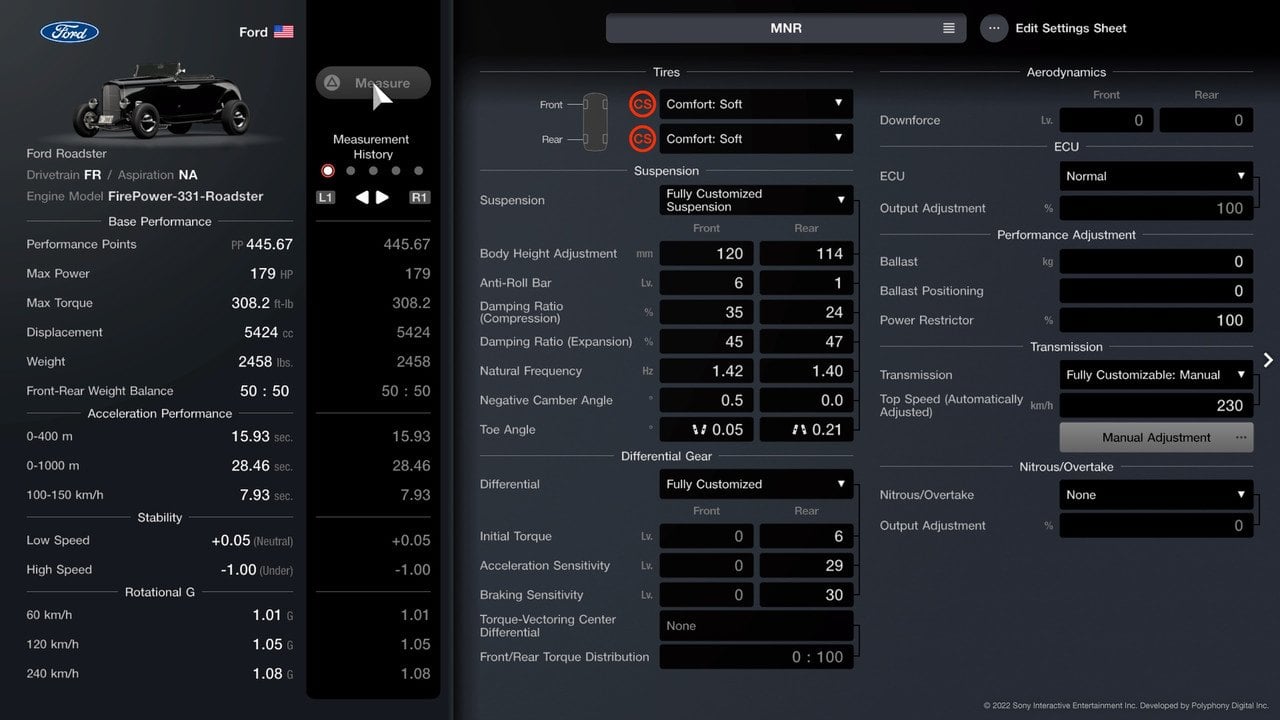Select front Natural Frequency value 1.42
The image size is (1280, 720).
coord(706,371)
